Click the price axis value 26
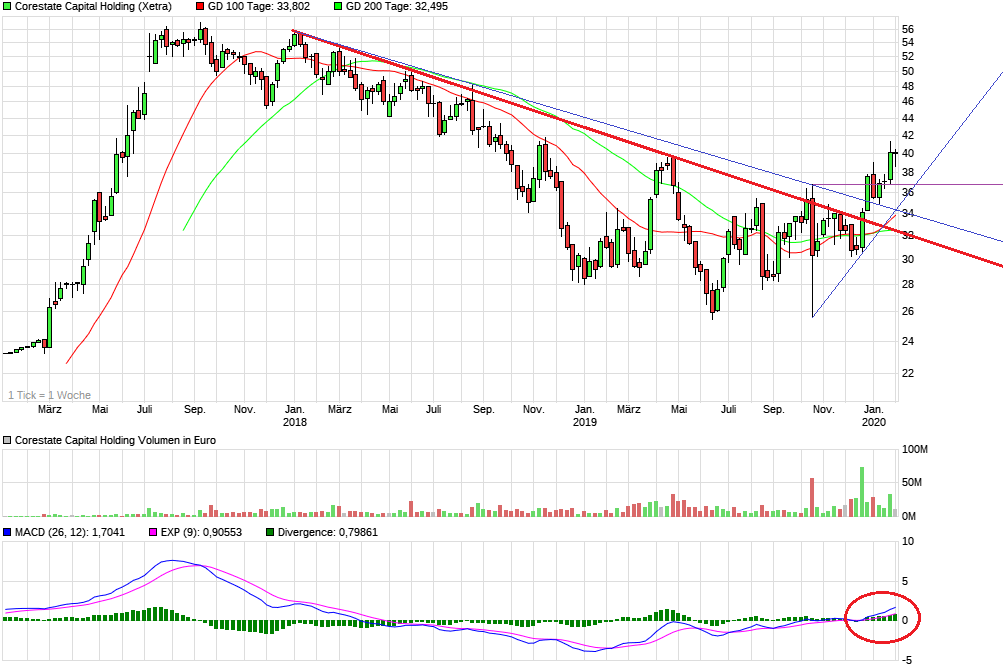1003x669 pixels. coord(908,312)
